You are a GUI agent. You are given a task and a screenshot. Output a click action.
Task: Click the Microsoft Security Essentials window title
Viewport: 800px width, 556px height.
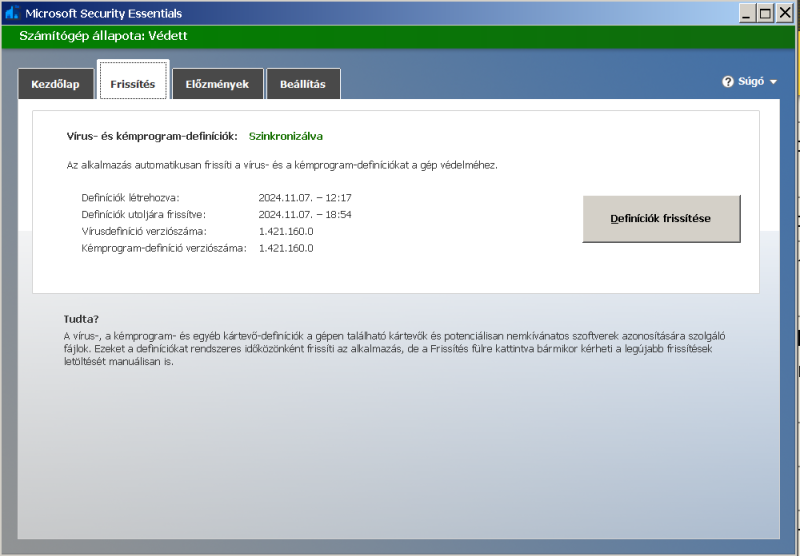(104, 14)
